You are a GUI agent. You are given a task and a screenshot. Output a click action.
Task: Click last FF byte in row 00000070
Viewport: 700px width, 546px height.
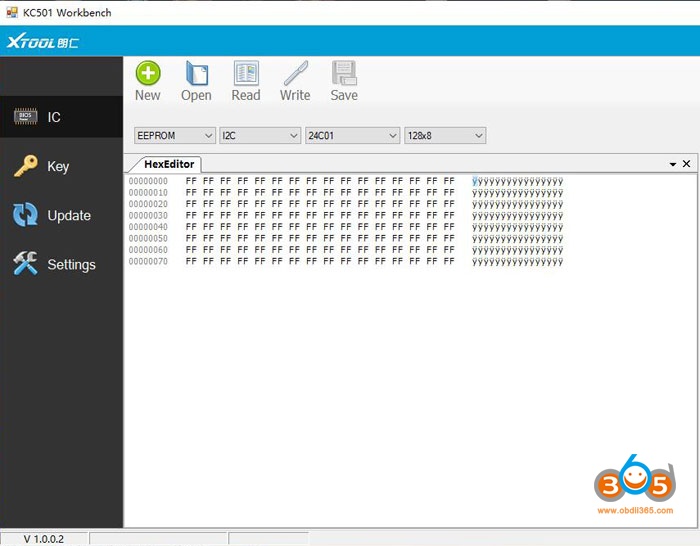click(449, 261)
